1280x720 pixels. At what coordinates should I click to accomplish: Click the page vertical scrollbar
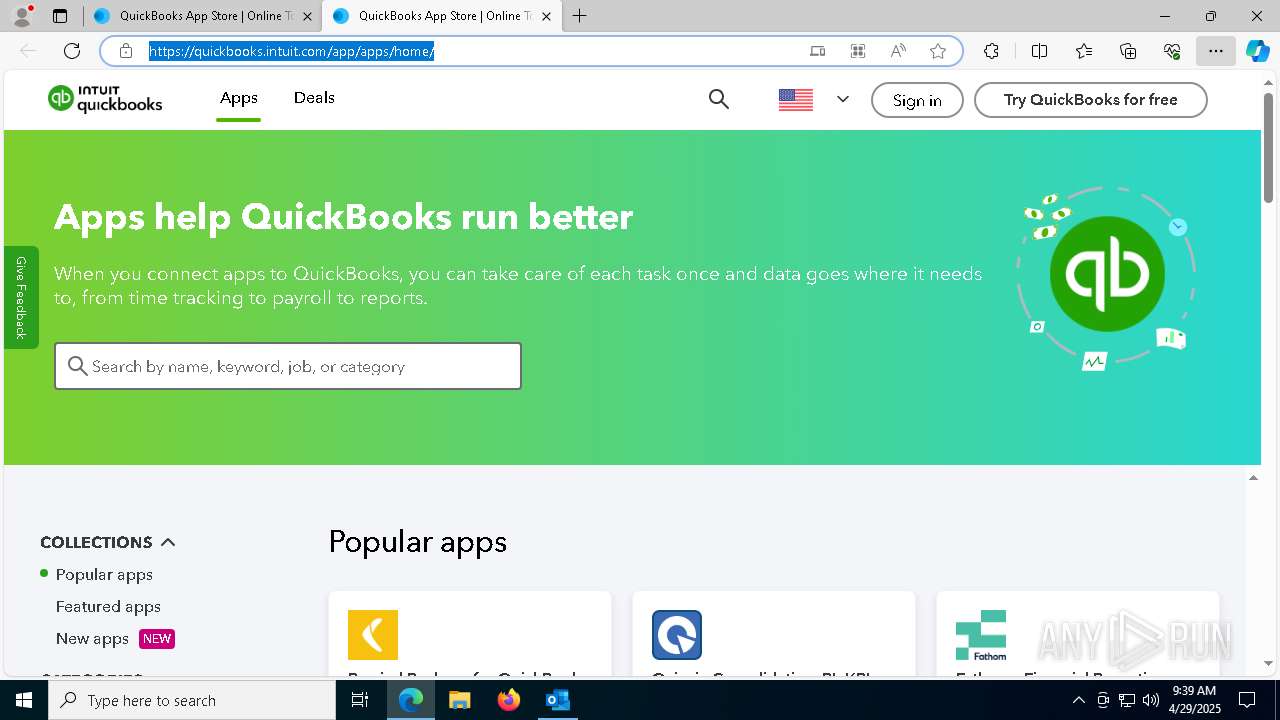point(1269,148)
